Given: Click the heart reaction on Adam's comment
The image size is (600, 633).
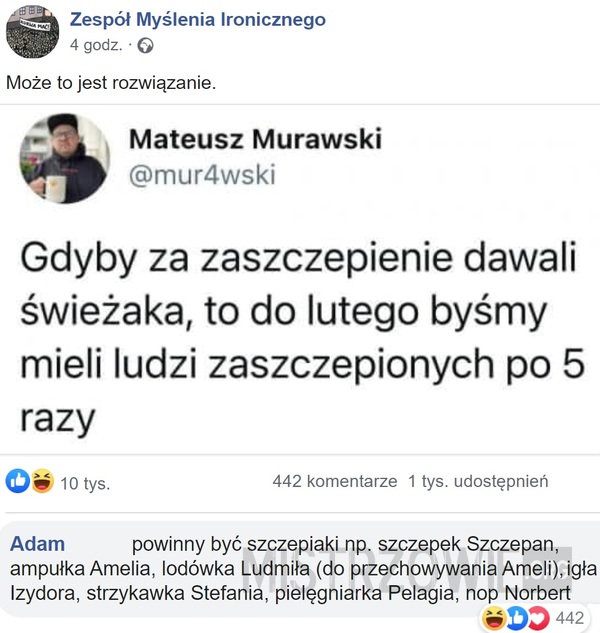Looking at the screenshot, I should (x=539, y=618).
